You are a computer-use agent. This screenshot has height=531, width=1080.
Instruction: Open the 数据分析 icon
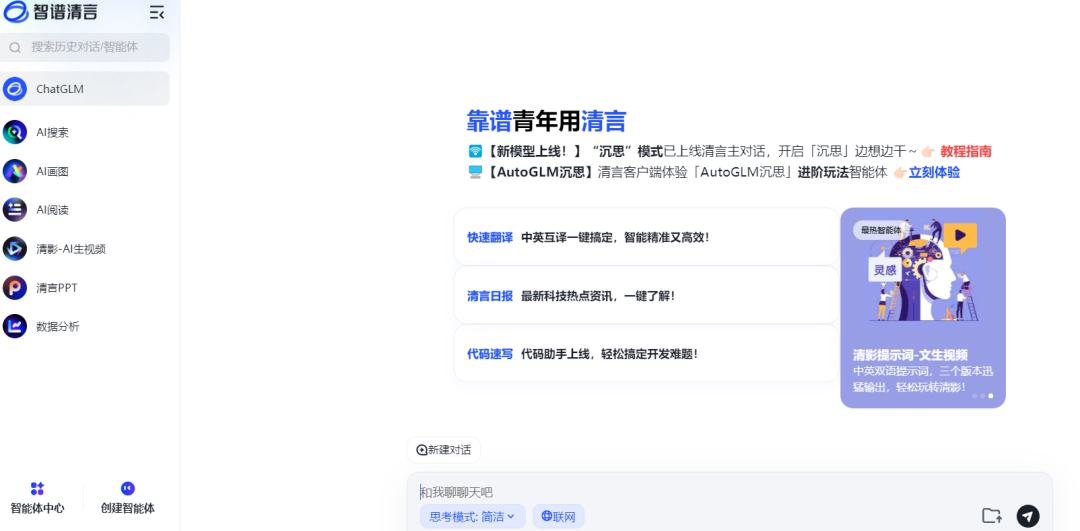click(14, 326)
